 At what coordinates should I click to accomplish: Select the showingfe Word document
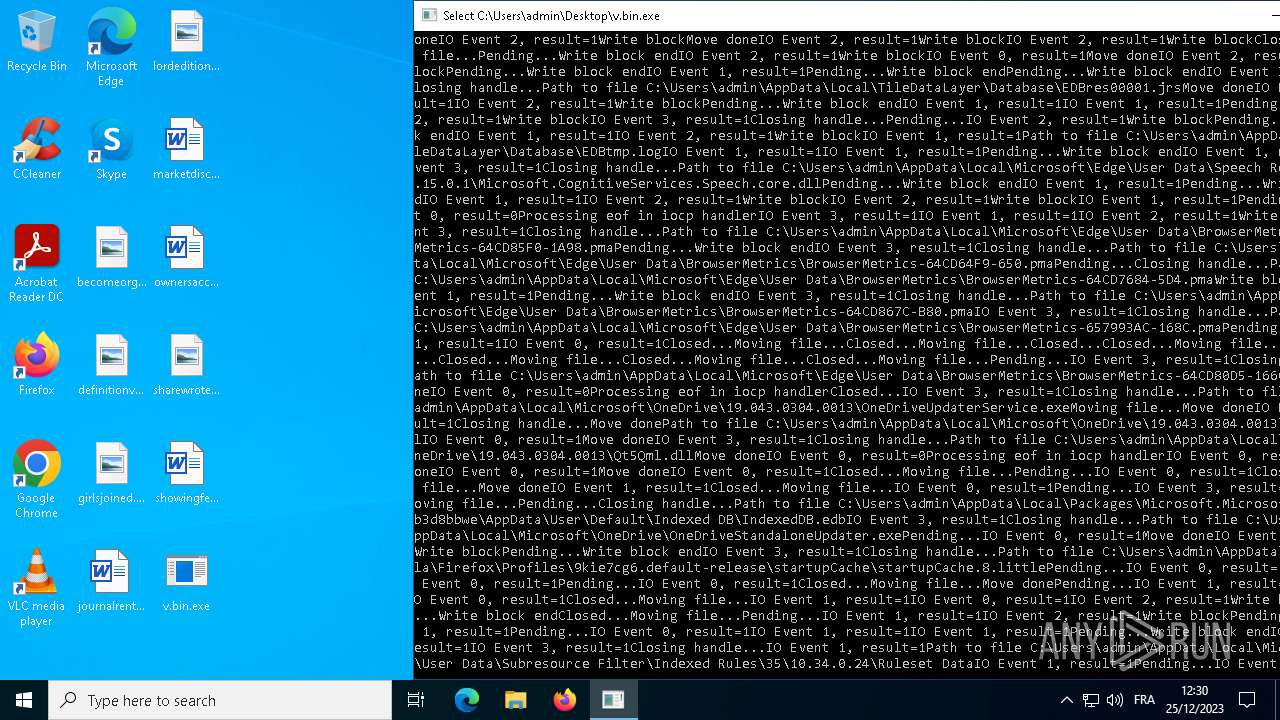(x=186, y=474)
